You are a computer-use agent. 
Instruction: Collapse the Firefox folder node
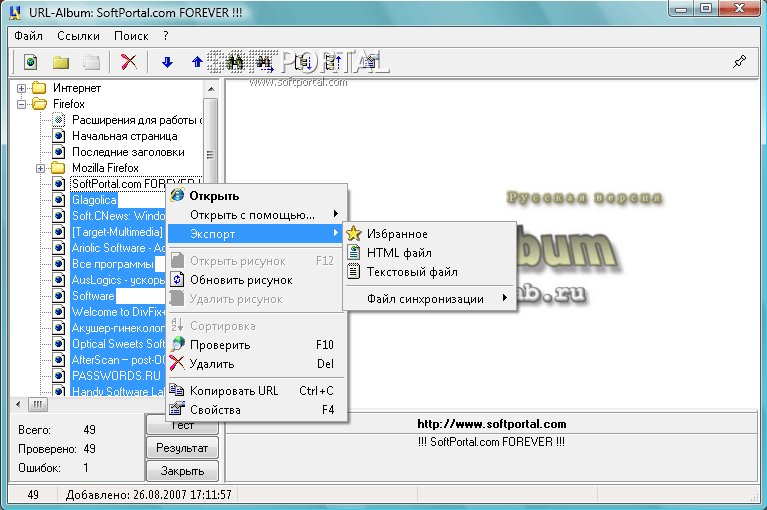[22, 104]
